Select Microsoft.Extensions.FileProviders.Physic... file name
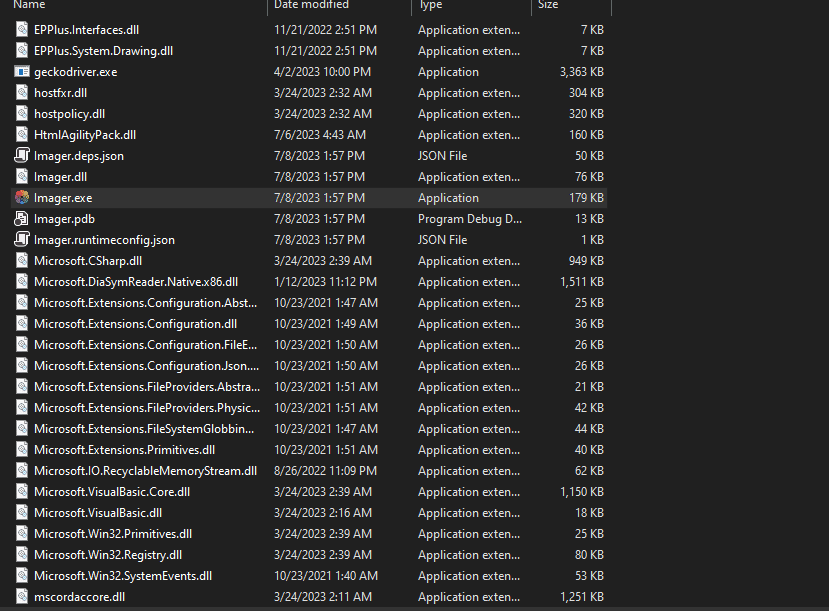829x611 pixels. (147, 408)
